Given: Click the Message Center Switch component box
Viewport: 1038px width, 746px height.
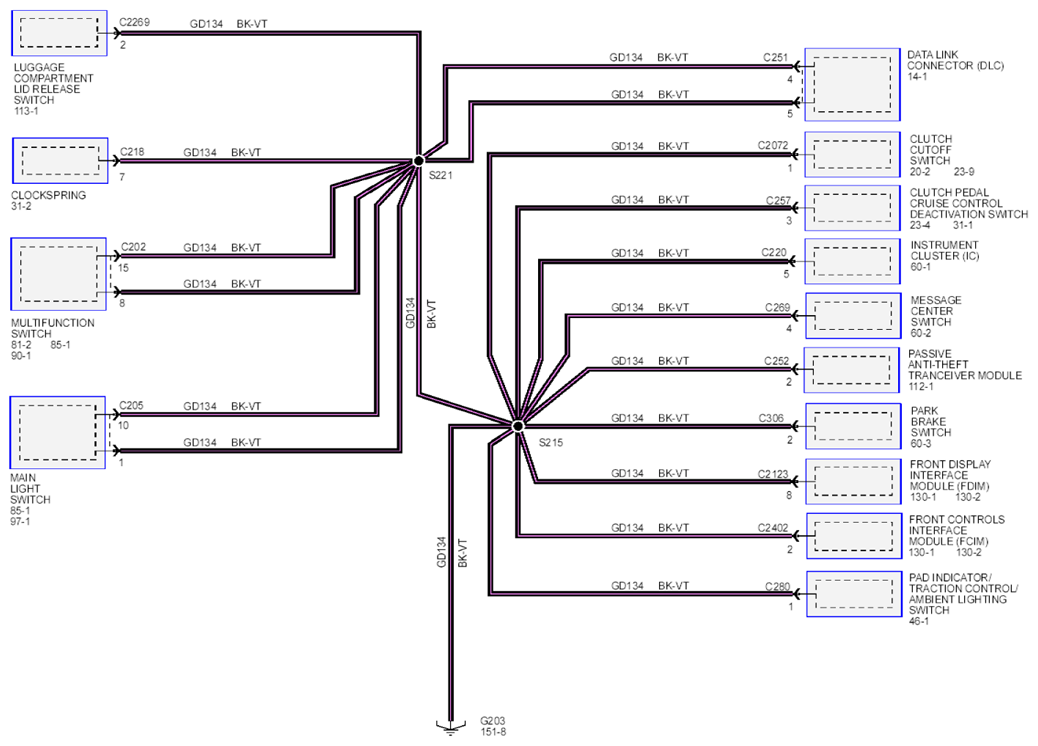Looking at the screenshot, I should [853, 316].
